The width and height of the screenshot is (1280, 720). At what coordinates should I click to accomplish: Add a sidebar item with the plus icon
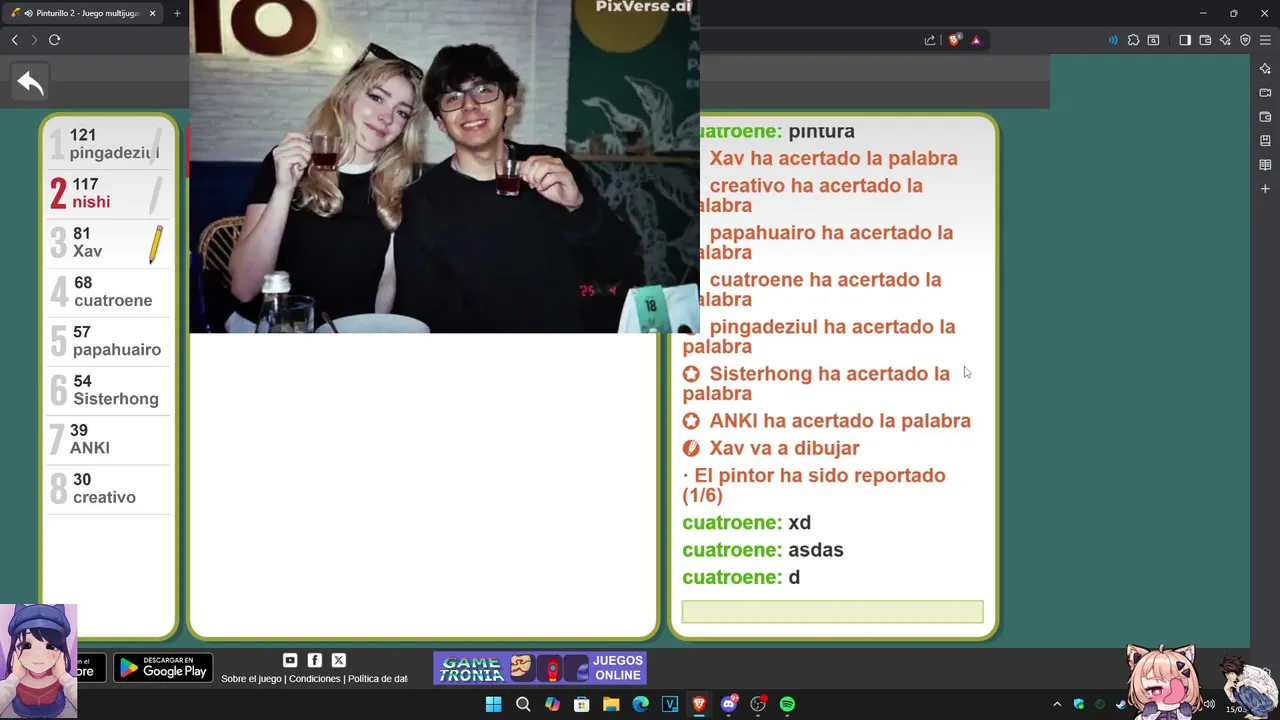point(1265,189)
